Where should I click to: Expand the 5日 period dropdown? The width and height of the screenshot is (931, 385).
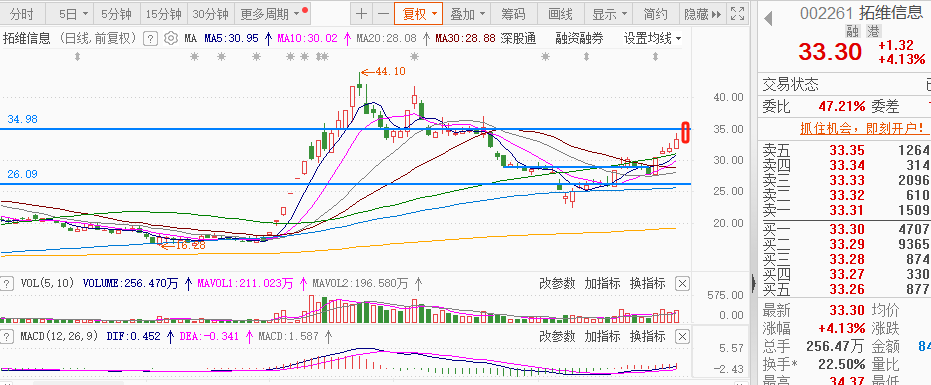[75, 14]
